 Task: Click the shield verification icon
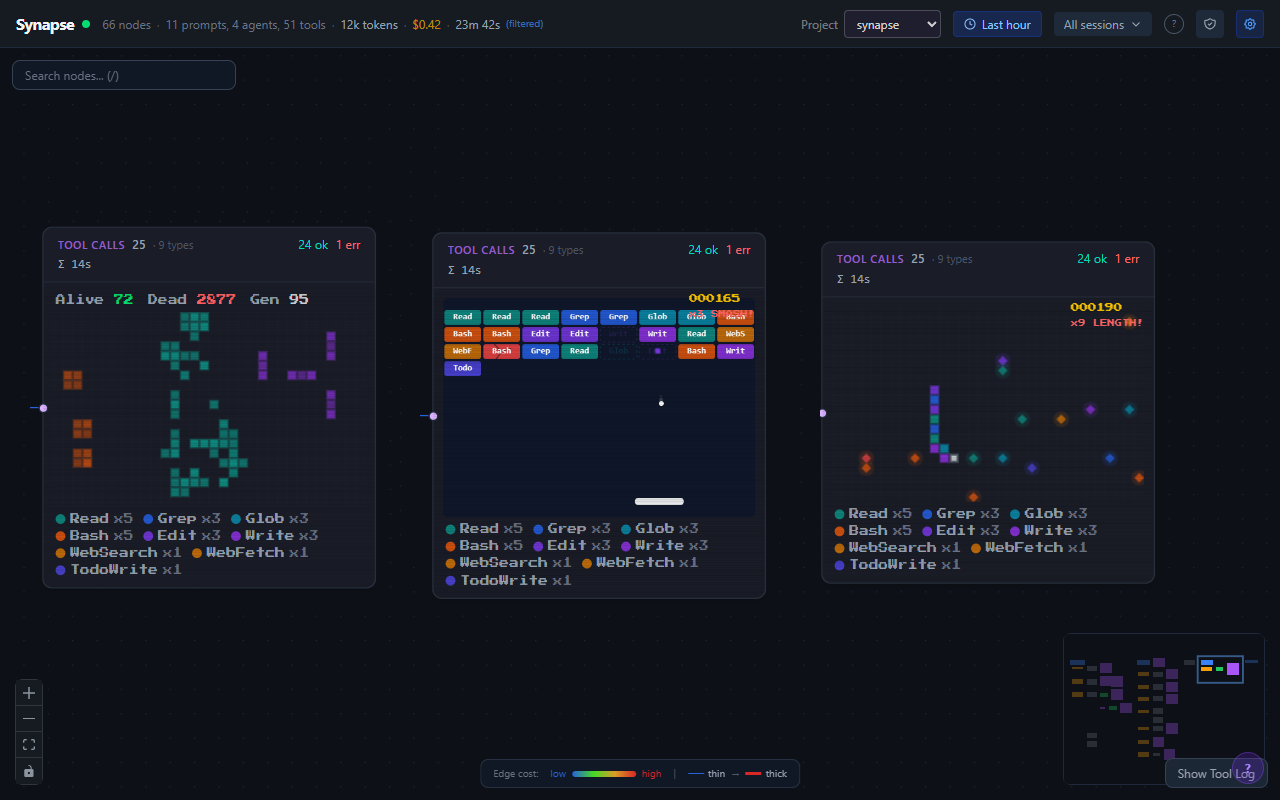click(x=1210, y=23)
